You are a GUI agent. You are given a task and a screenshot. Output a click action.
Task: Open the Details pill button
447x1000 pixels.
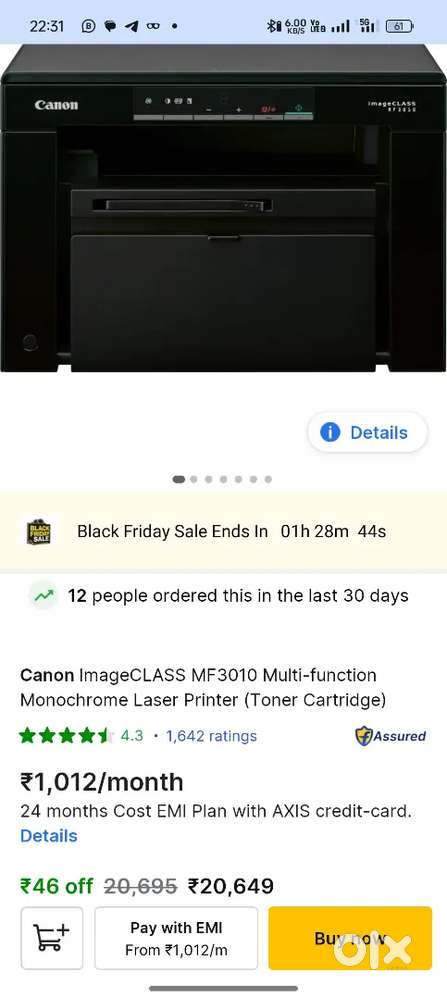pyautogui.click(x=368, y=432)
